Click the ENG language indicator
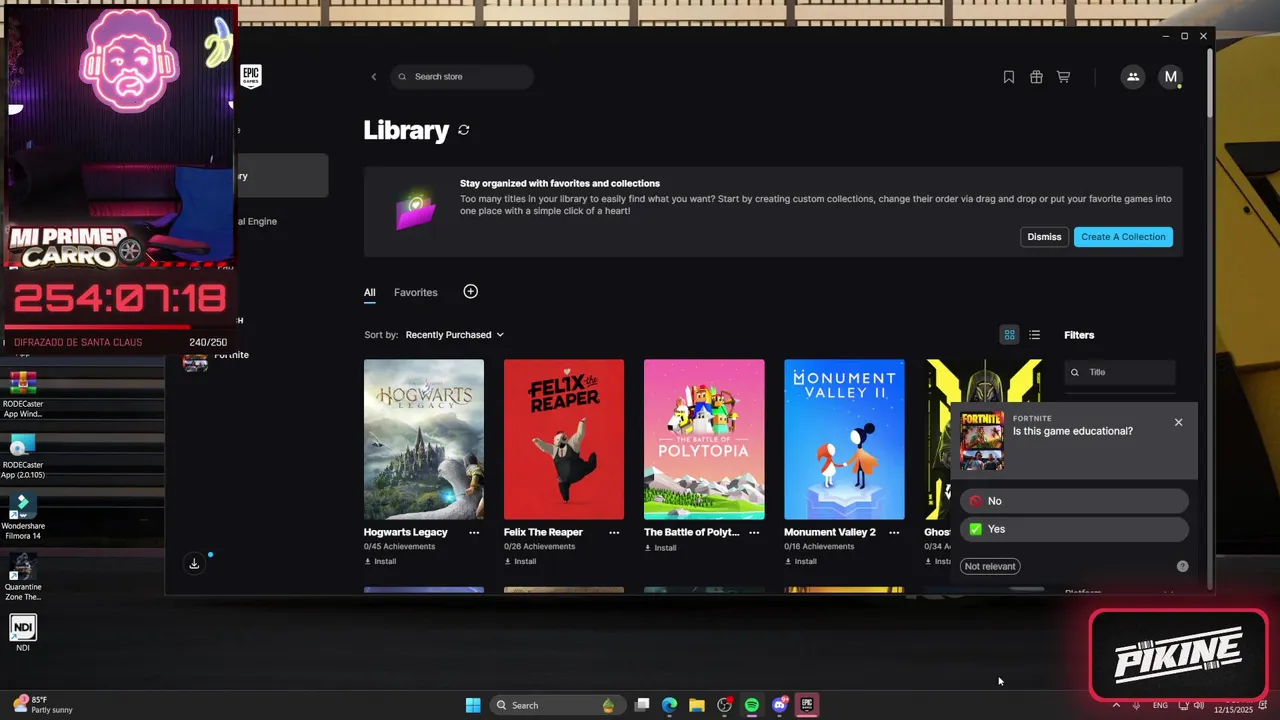 [1160, 706]
